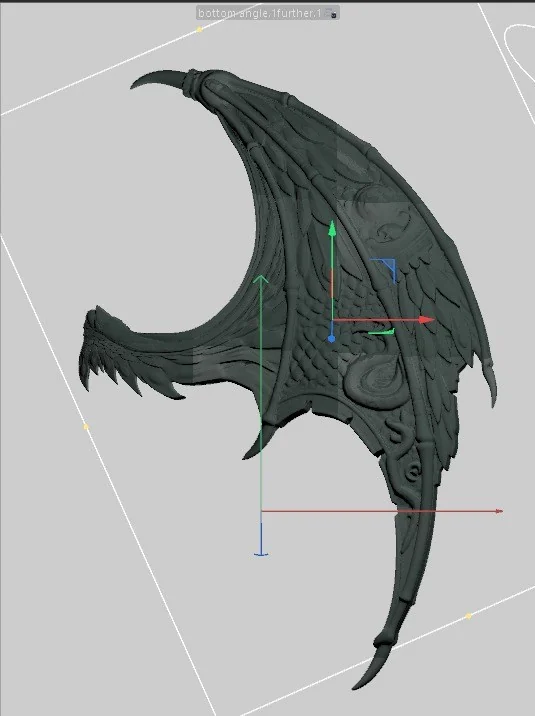Click the blue Z-axis dot of the gizmo
The height and width of the screenshot is (716, 535).
click(x=331, y=339)
